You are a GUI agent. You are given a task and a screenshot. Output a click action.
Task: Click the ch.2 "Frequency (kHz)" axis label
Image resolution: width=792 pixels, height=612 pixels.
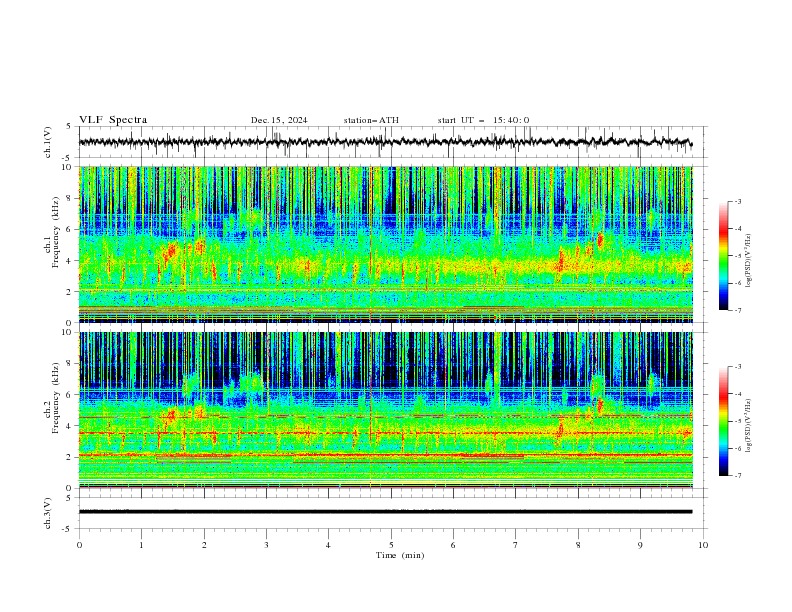(x=56, y=398)
